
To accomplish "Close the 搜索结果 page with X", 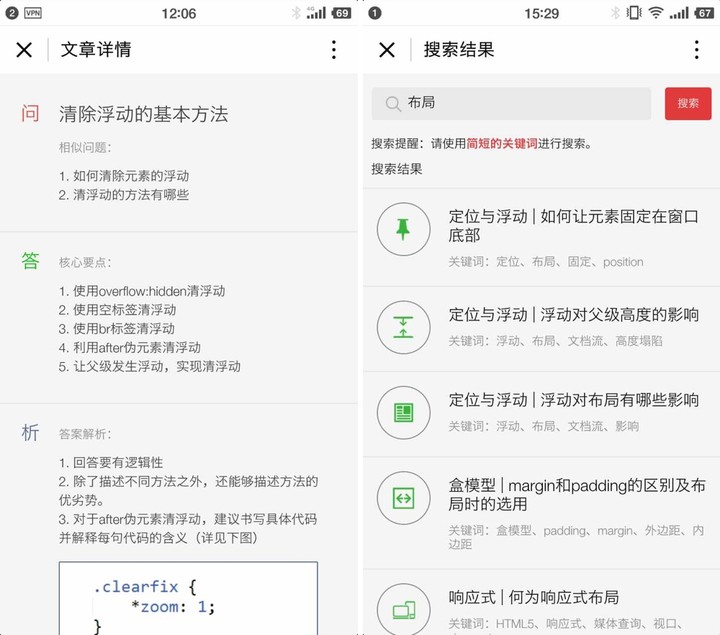I will [x=387, y=50].
